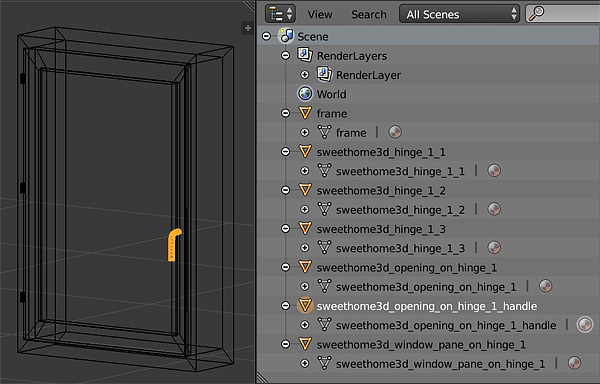Click the sweethome3d_hinge_1_2 material sphere icon

click(x=494, y=209)
